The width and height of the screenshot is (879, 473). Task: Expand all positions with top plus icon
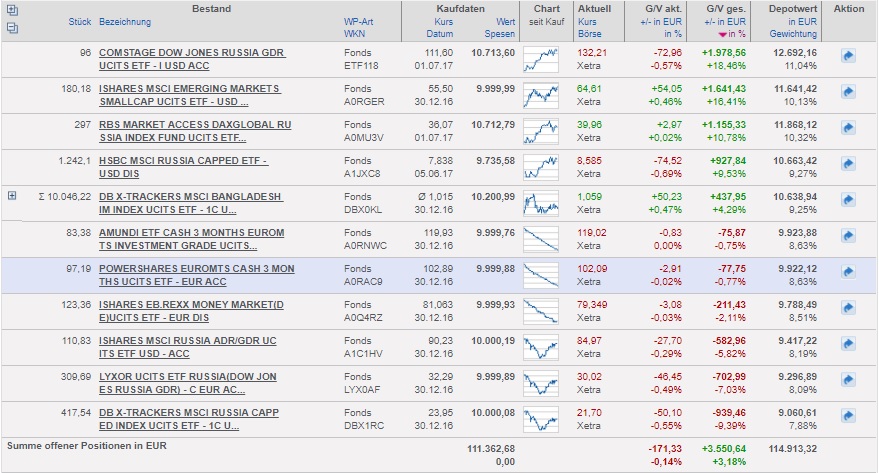click(11, 9)
